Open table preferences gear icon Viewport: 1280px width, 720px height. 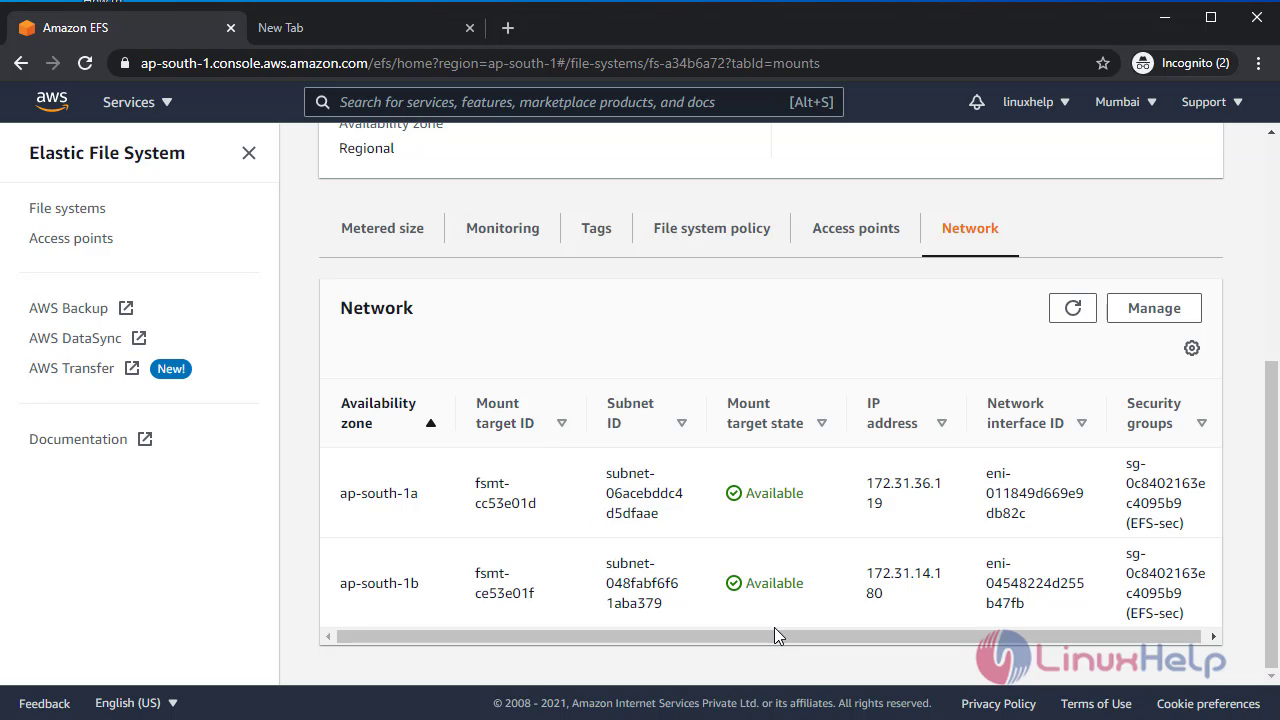click(x=1192, y=348)
